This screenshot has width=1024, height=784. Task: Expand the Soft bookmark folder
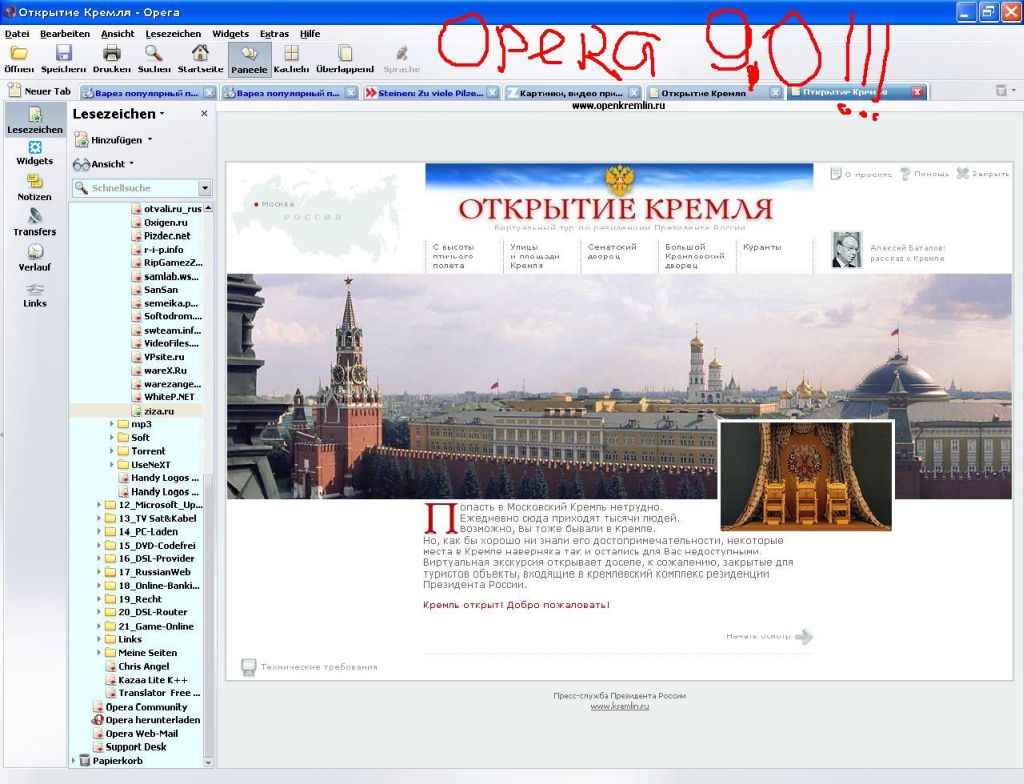[x=112, y=438]
